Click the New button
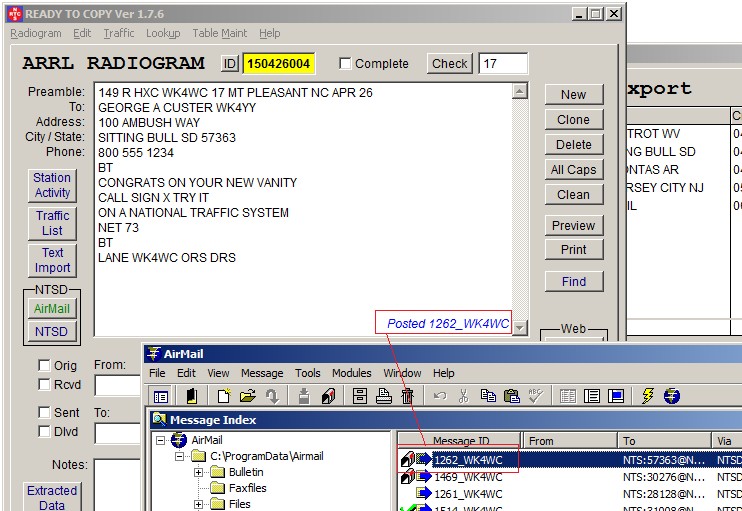742x511 pixels. tap(574, 95)
